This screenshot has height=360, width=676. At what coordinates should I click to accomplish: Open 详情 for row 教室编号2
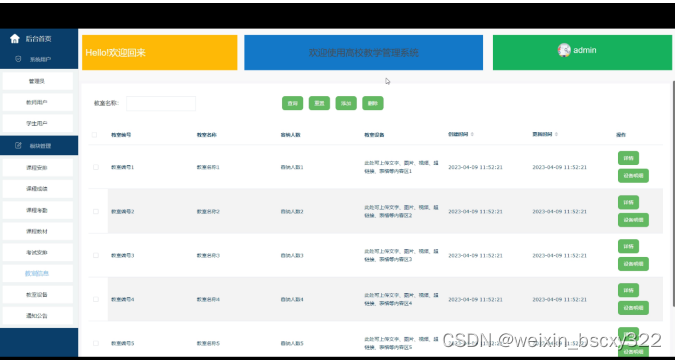(x=628, y=202)
